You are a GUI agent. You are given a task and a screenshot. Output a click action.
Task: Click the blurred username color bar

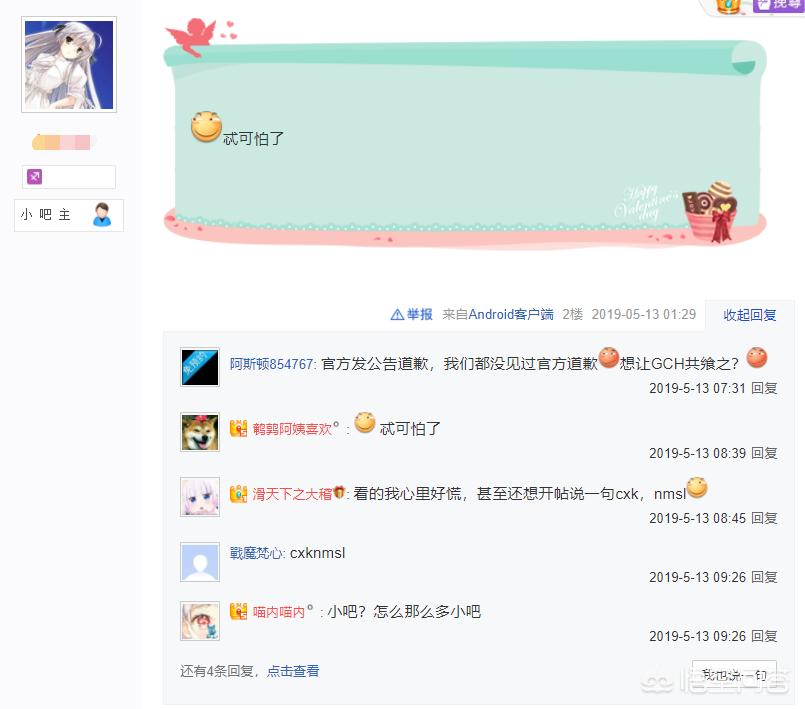point(62,142)
